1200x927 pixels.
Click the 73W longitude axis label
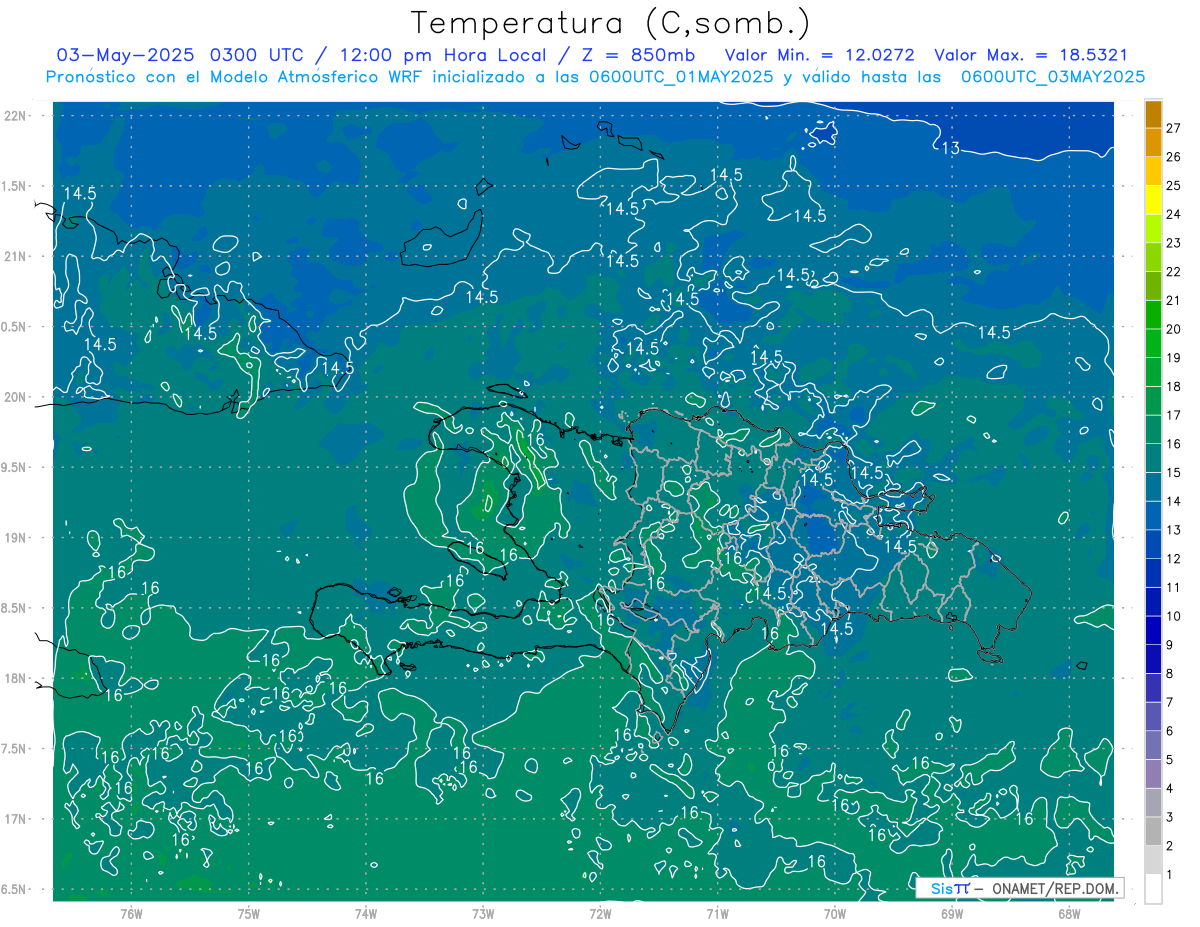(x=483, y=913)
